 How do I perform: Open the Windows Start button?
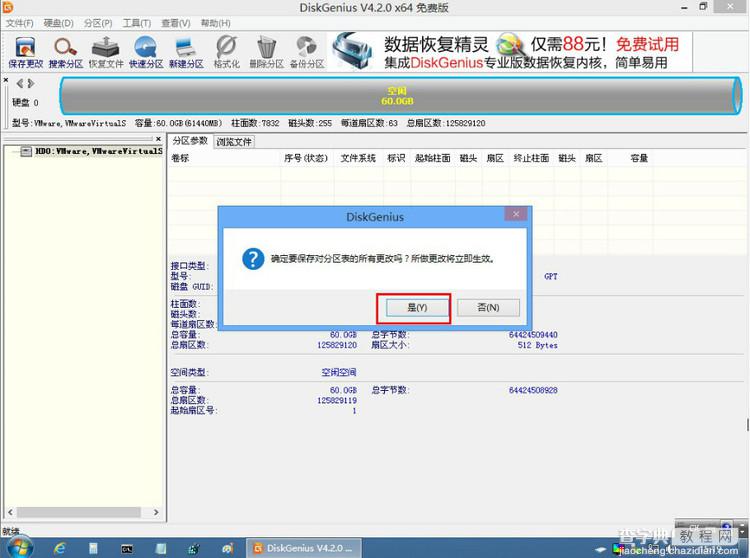pyautogui.click(x=19, y=547)
